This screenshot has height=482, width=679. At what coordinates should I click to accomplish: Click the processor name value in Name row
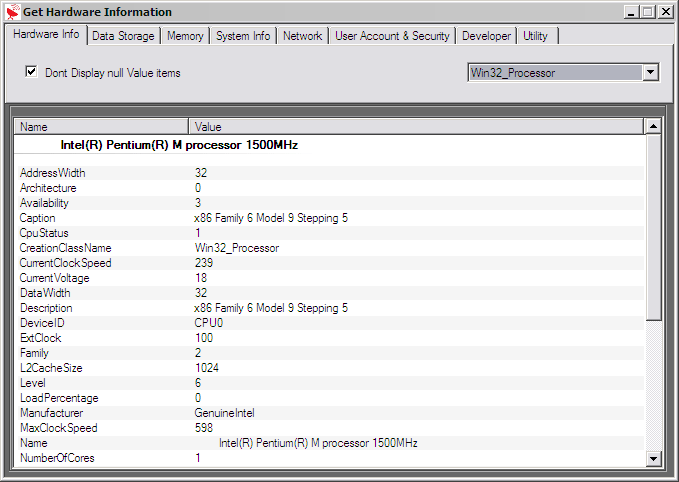(318, 443)
